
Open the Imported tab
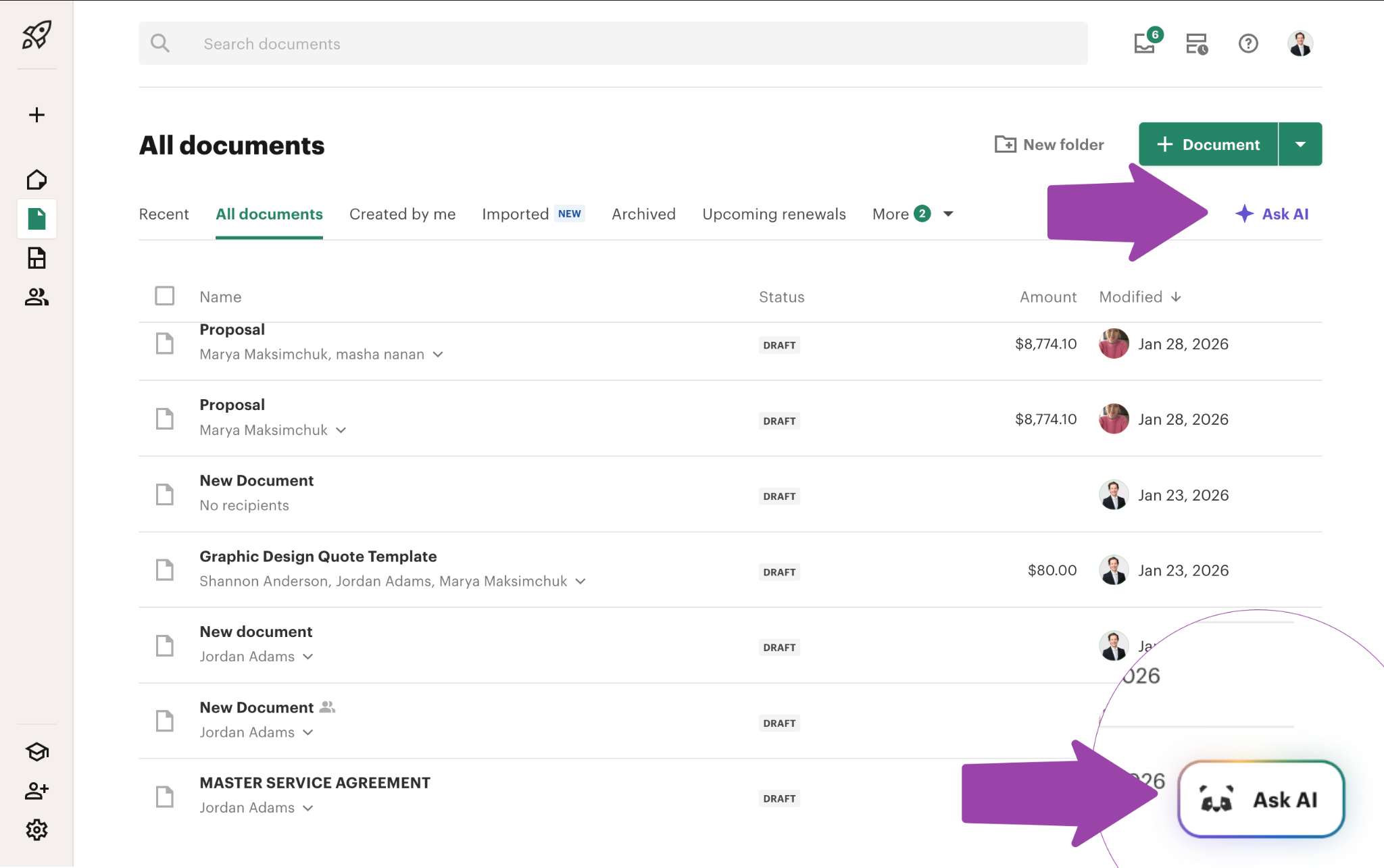(533, 214)
